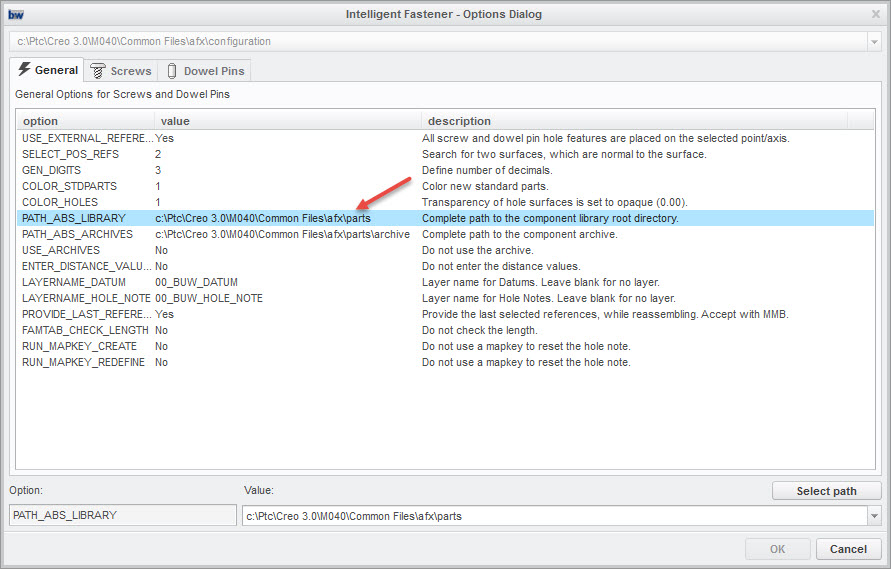Select the USE_ARCHIVES option row
This screenshot has height=569, width=891.
pos(446,250)
